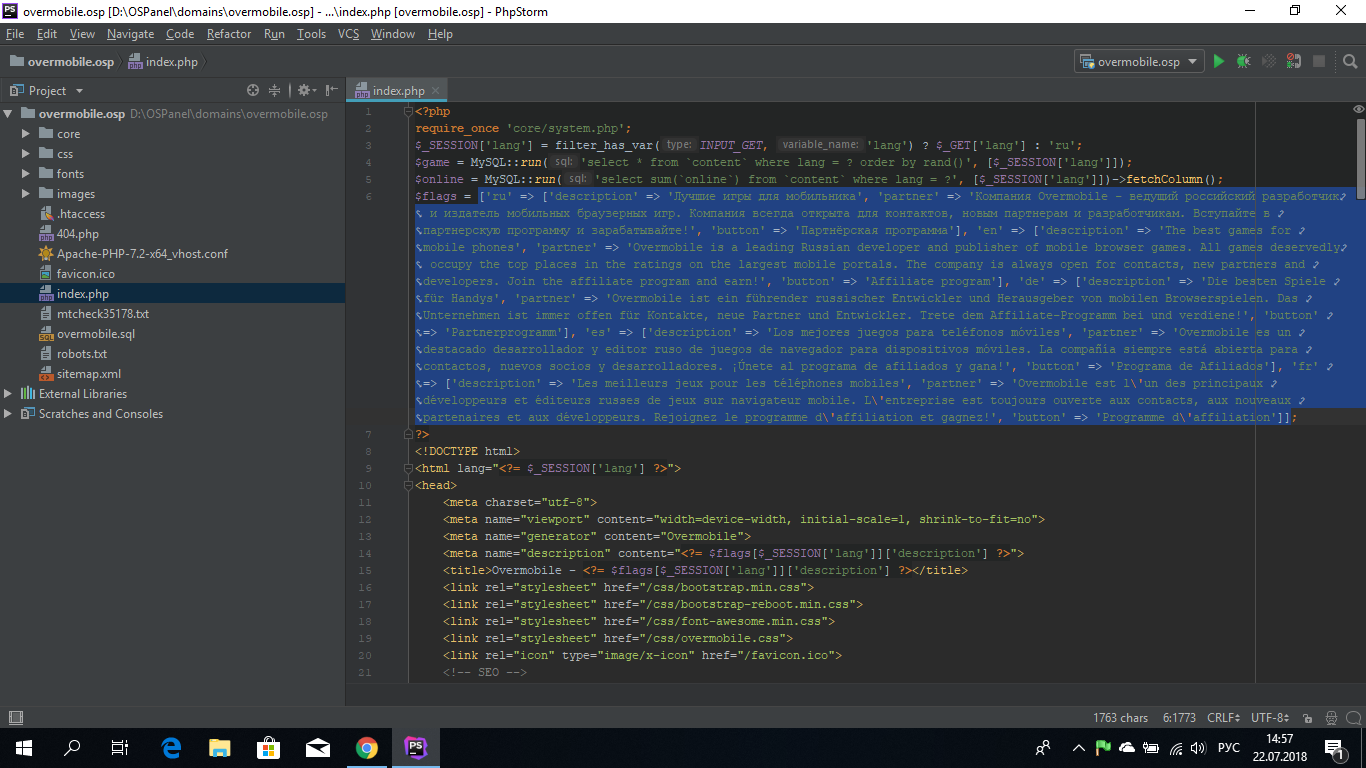This screenshot has width=1366, height=768.
Task: Switch to the index.php editor tab
Action: [x=399, y=90]
